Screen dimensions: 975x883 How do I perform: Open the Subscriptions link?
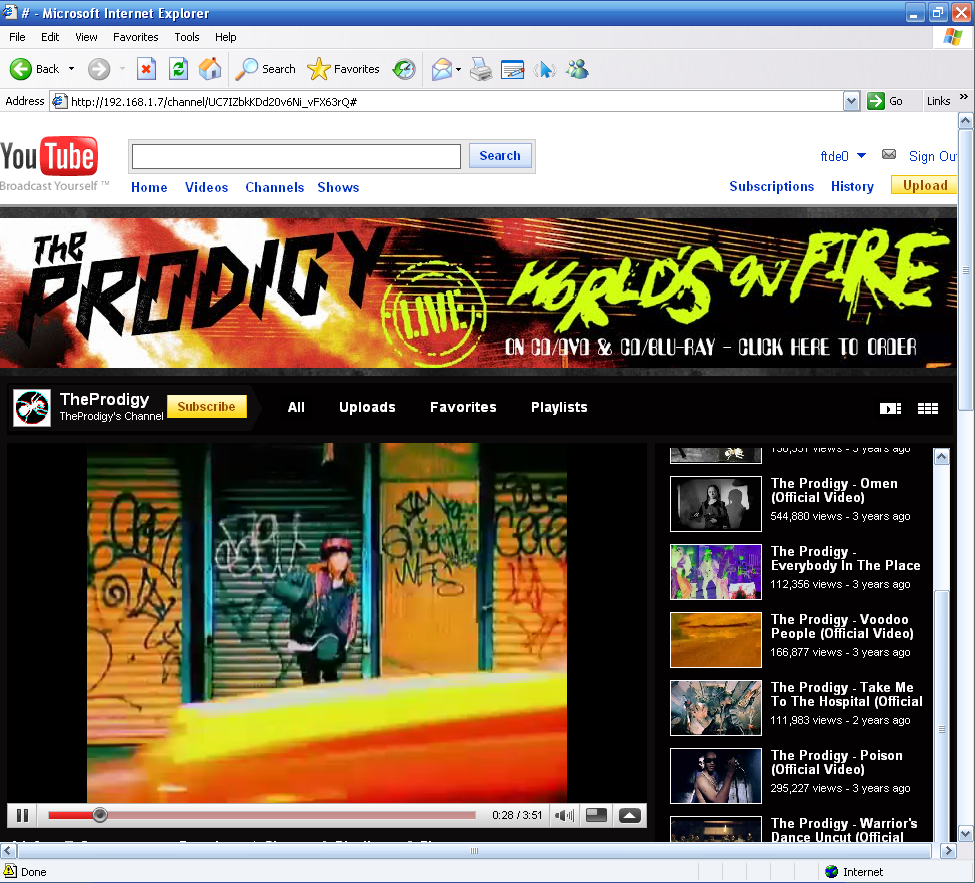[772, 186]
